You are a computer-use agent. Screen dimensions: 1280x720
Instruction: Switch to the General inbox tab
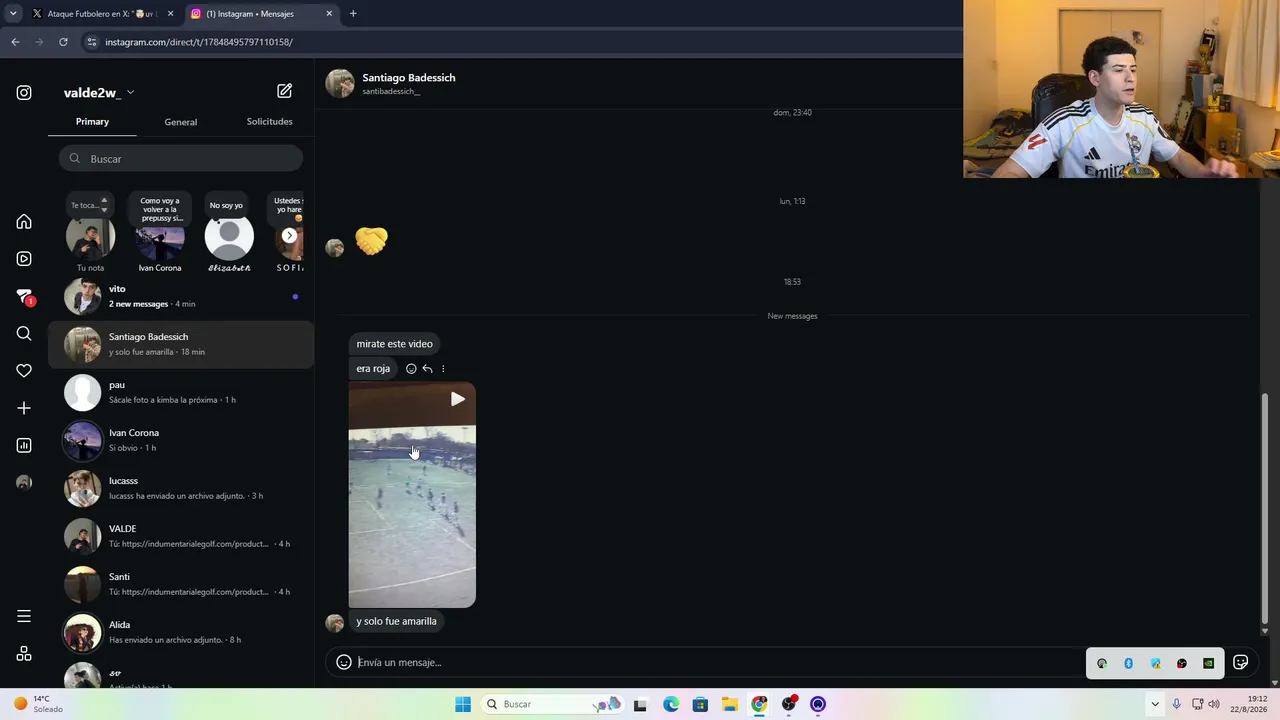(x=181, y=122)
